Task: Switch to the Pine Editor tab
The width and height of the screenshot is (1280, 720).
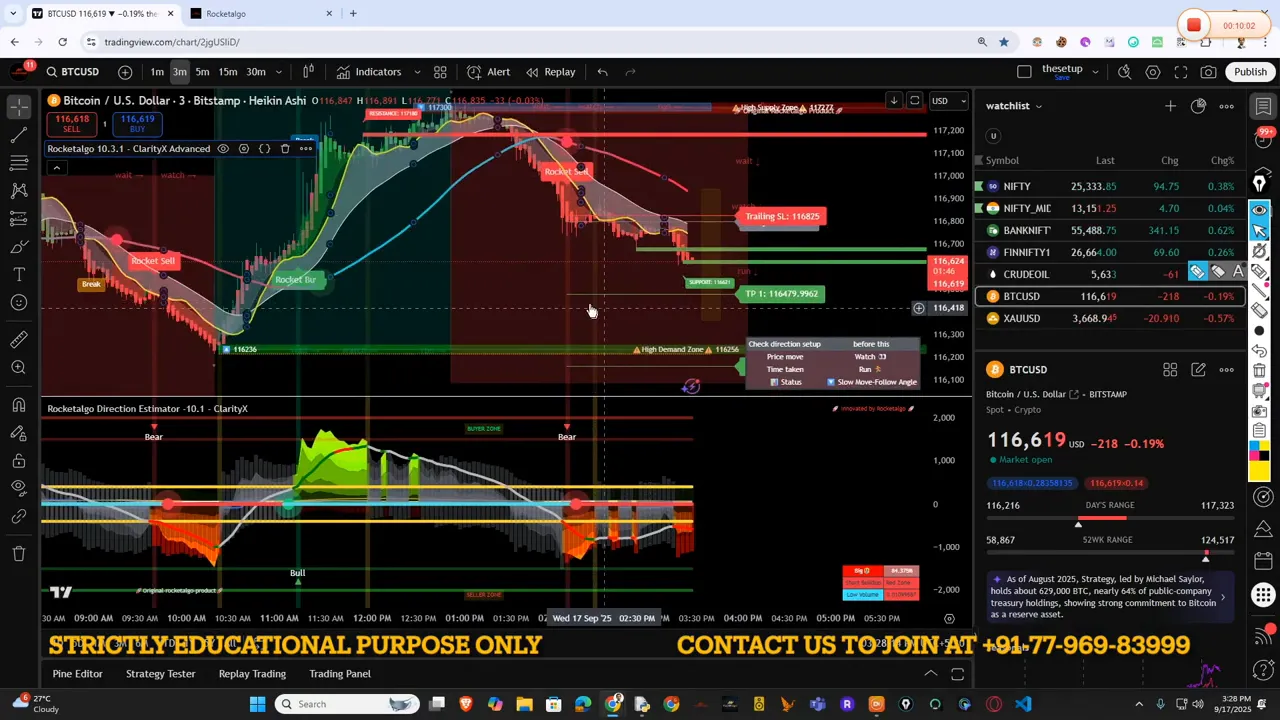Action: point(77,674)
